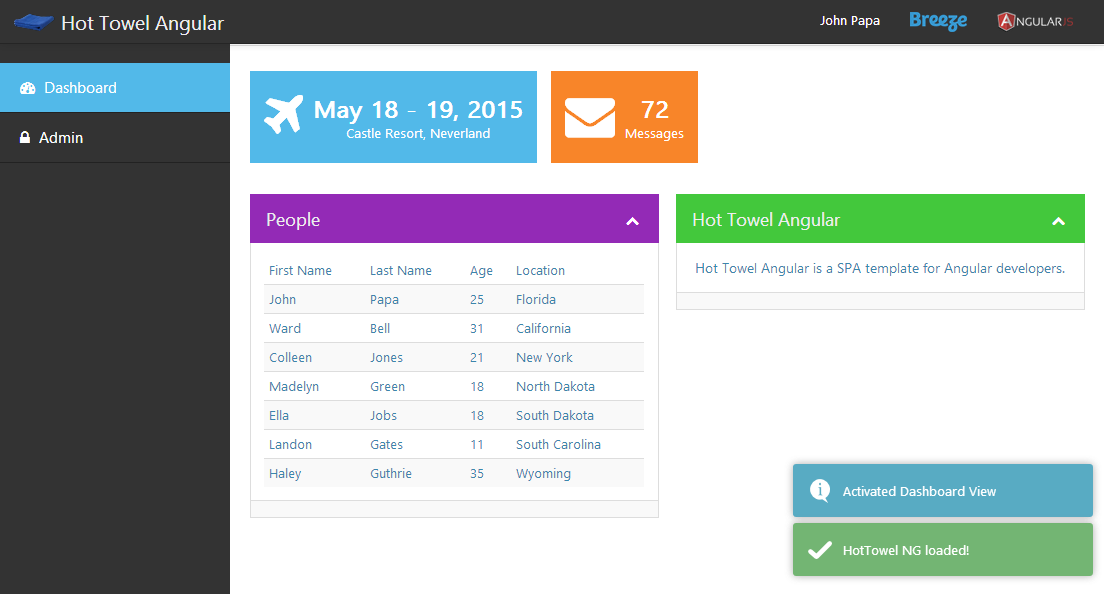Dismiss the HotTowel NG loaded toast

943,550
